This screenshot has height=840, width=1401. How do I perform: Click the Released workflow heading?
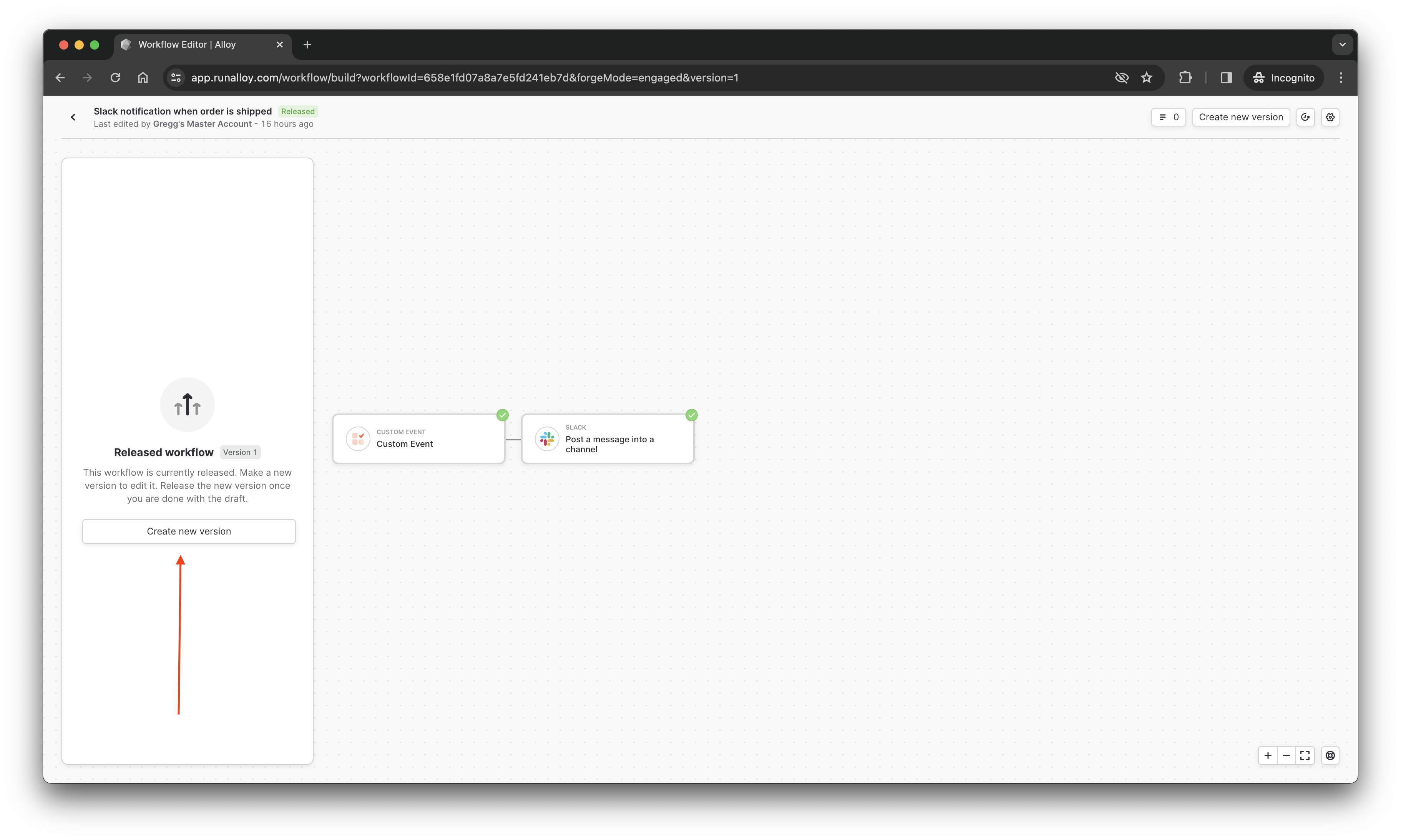click(x=164, y=452)
